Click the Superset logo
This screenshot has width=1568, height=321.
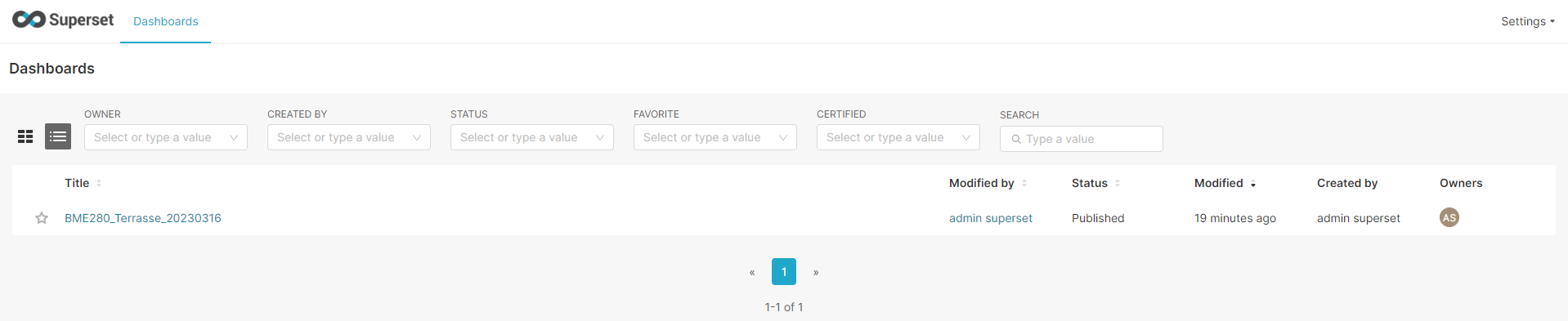click(x=63, y=20)
